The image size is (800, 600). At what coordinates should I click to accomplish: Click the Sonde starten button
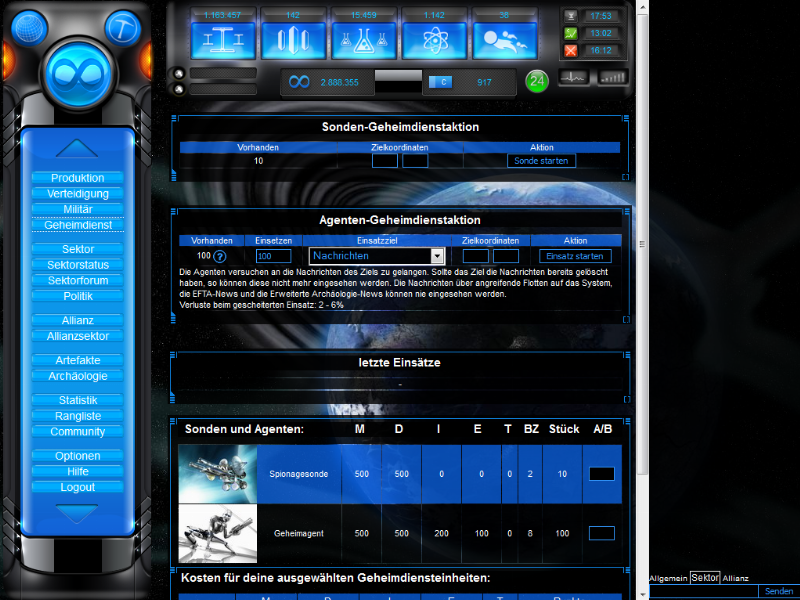[541, 160]
